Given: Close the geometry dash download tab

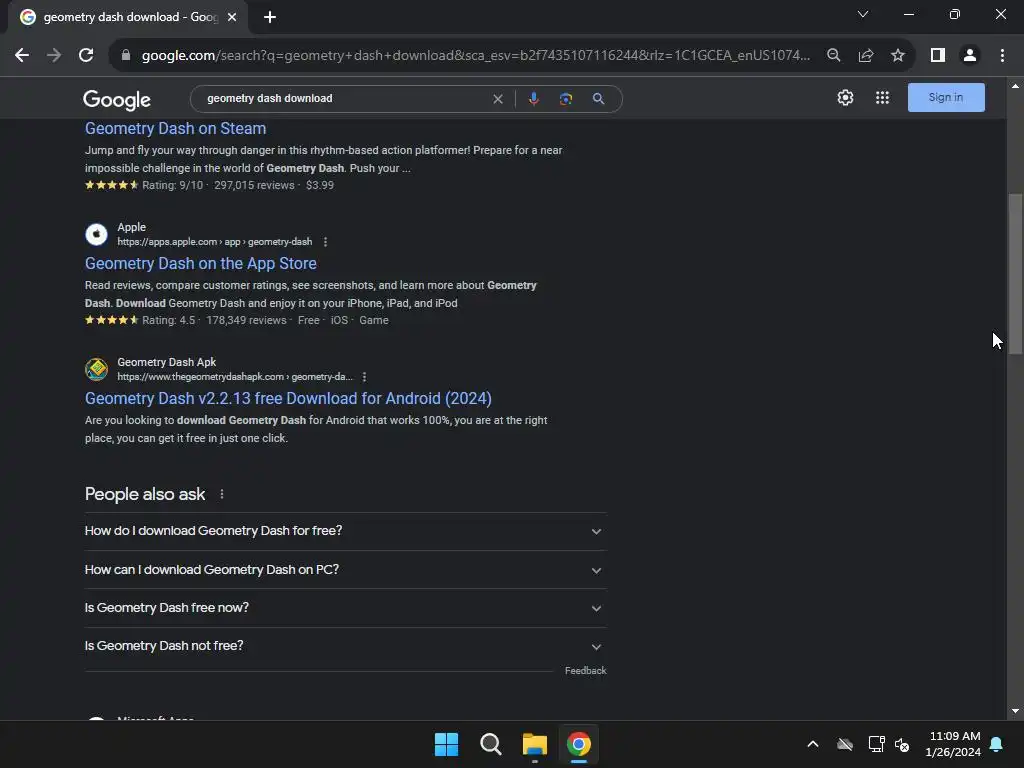Looking at the screenshot, I should [232, 18].
